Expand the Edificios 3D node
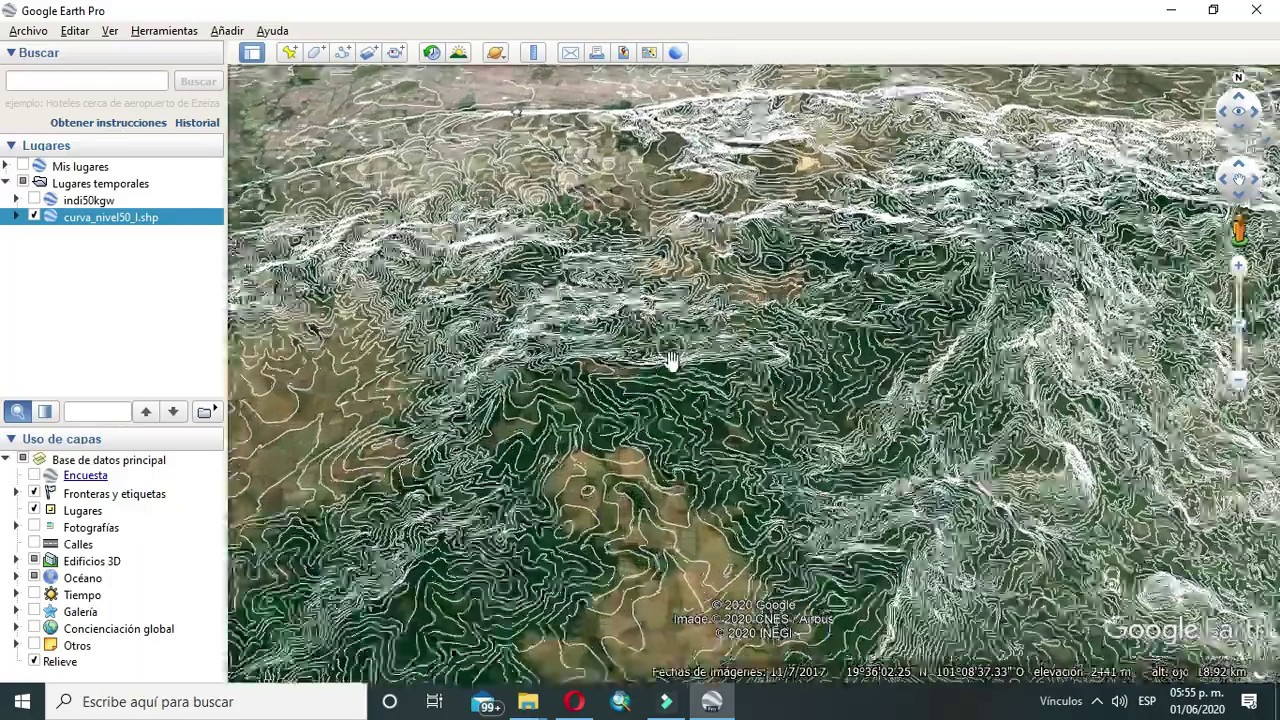Image resolution: width=1280 pixels, height=720 pixels. point(16,561)
